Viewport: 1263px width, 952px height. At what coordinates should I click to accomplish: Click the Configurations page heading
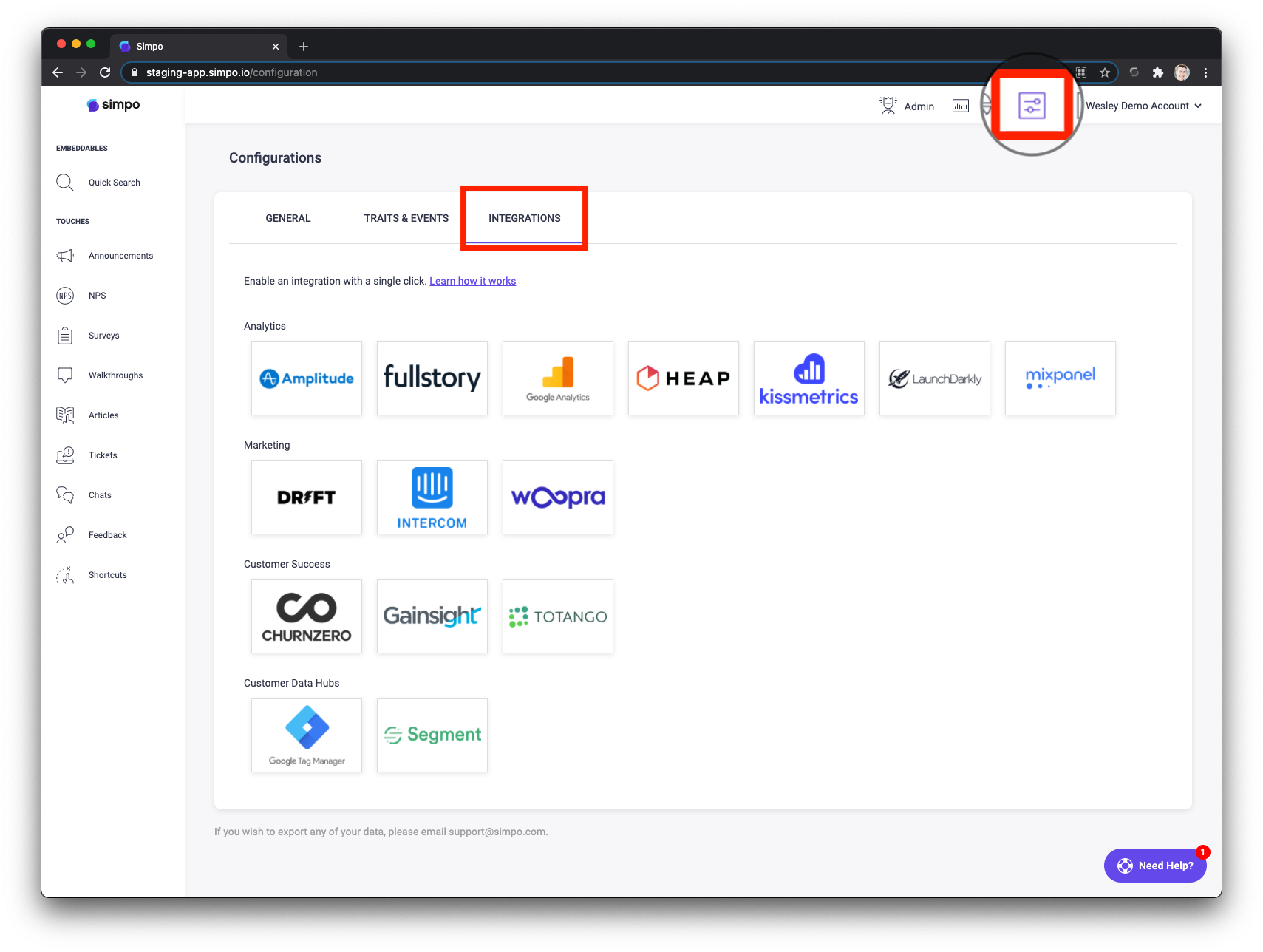coord(275,157)
